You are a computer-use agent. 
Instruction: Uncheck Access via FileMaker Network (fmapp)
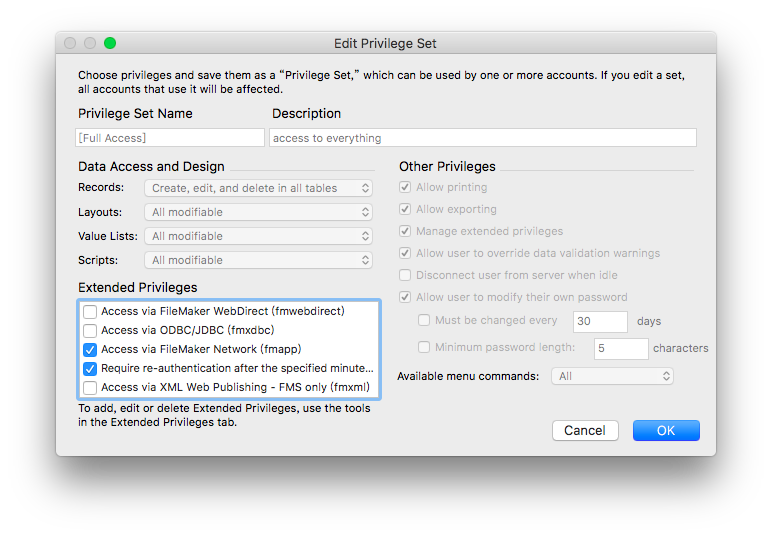(90, 349)
